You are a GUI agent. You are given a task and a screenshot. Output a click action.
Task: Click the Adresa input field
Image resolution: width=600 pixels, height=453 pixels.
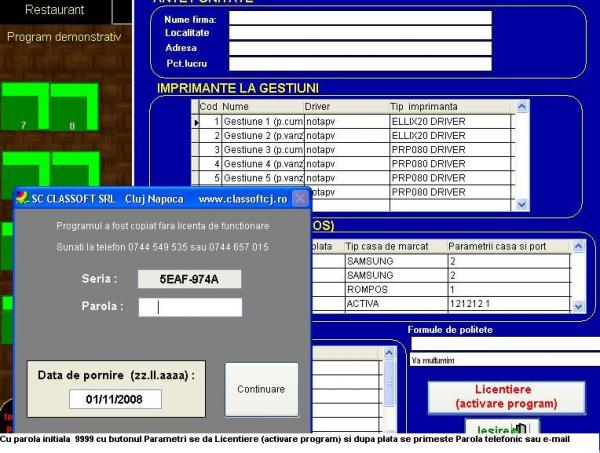pyautogui.click(x=360, y=48)
